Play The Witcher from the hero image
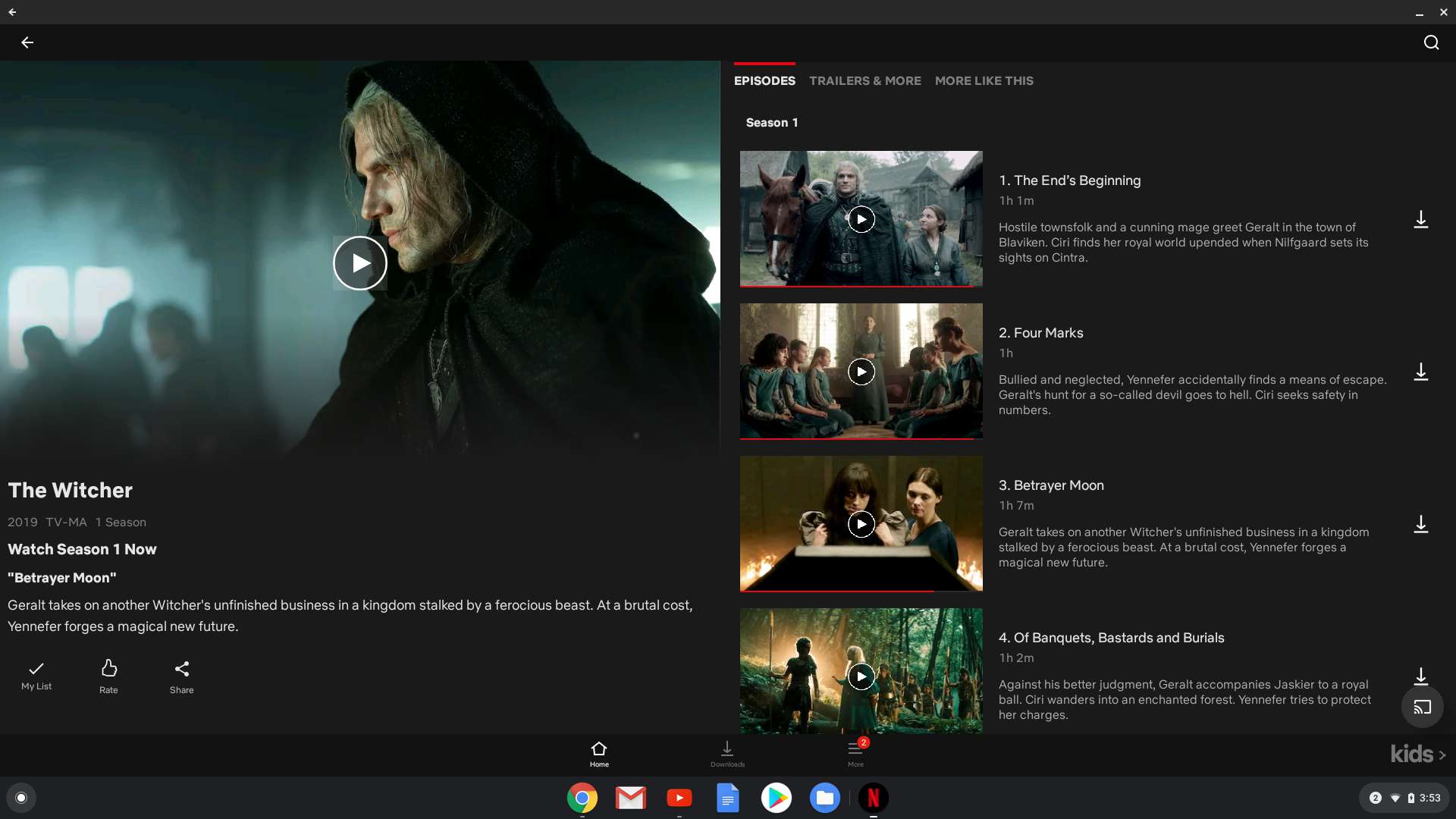 click(x=360, y=263)
